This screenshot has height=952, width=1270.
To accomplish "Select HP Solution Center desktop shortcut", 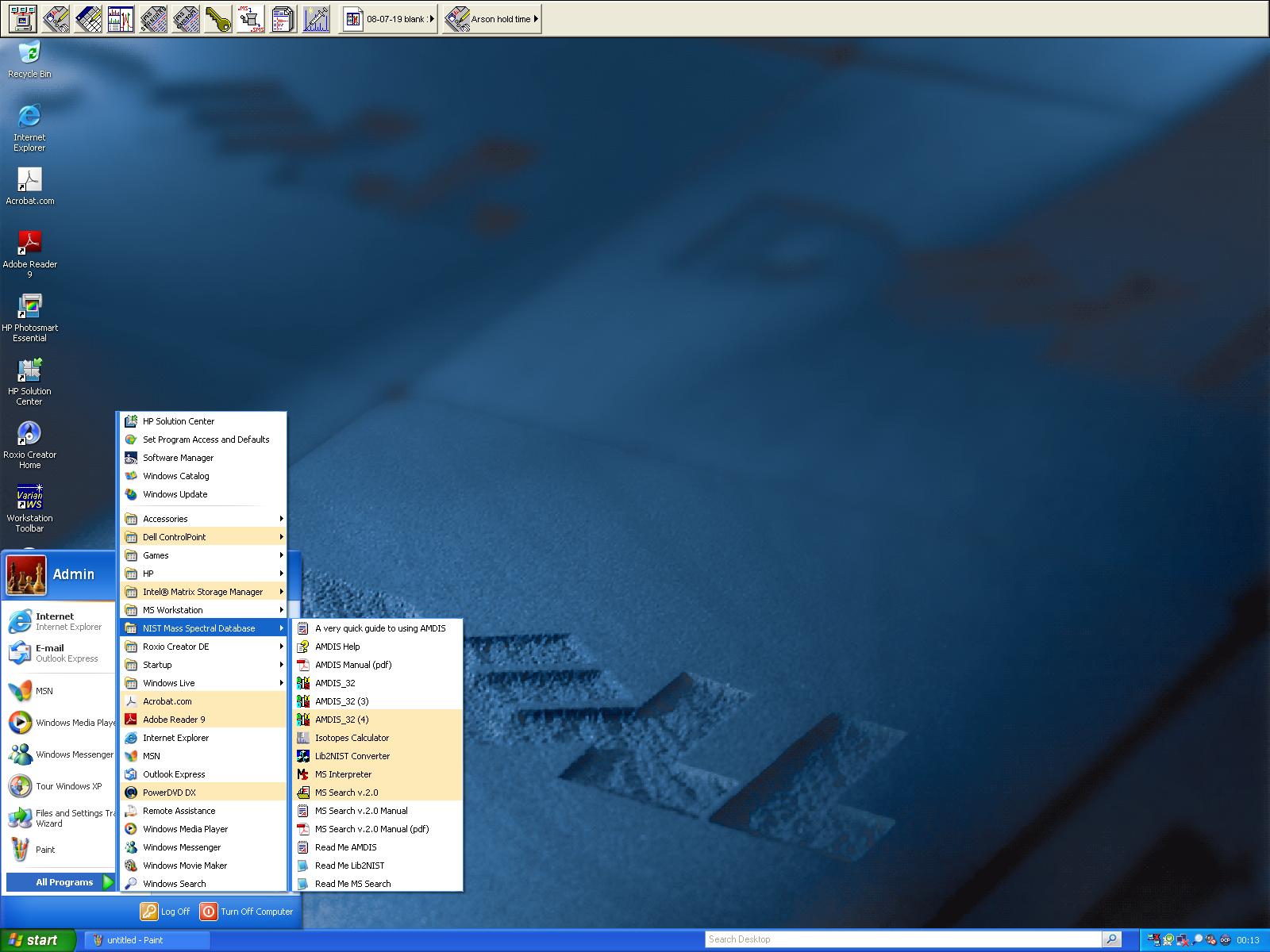I will pos(29,381).
